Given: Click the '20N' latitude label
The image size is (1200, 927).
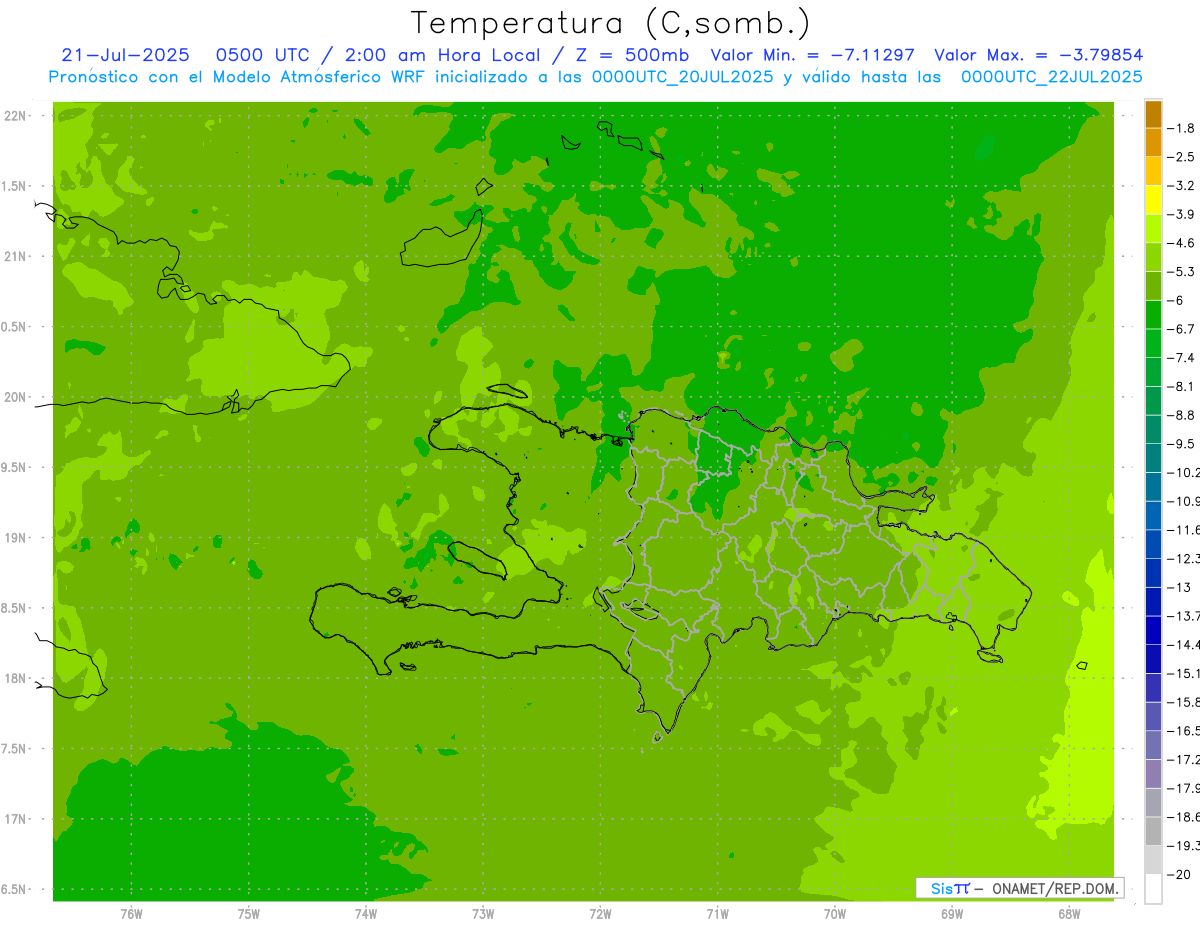Looking at the screenshot, I should 14,397.
